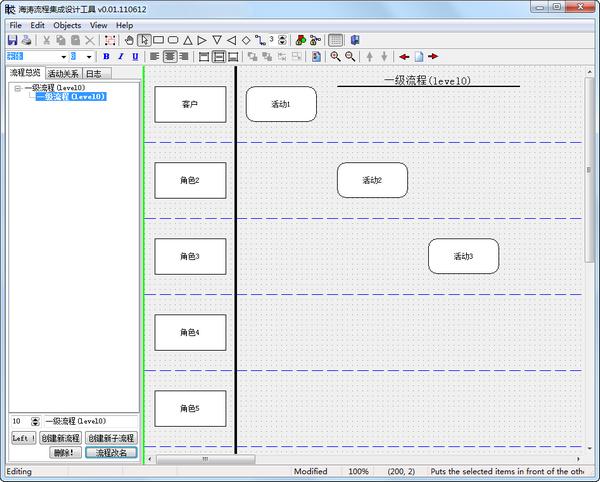
Task: Toggle underline text formatting
Action: 135,57
